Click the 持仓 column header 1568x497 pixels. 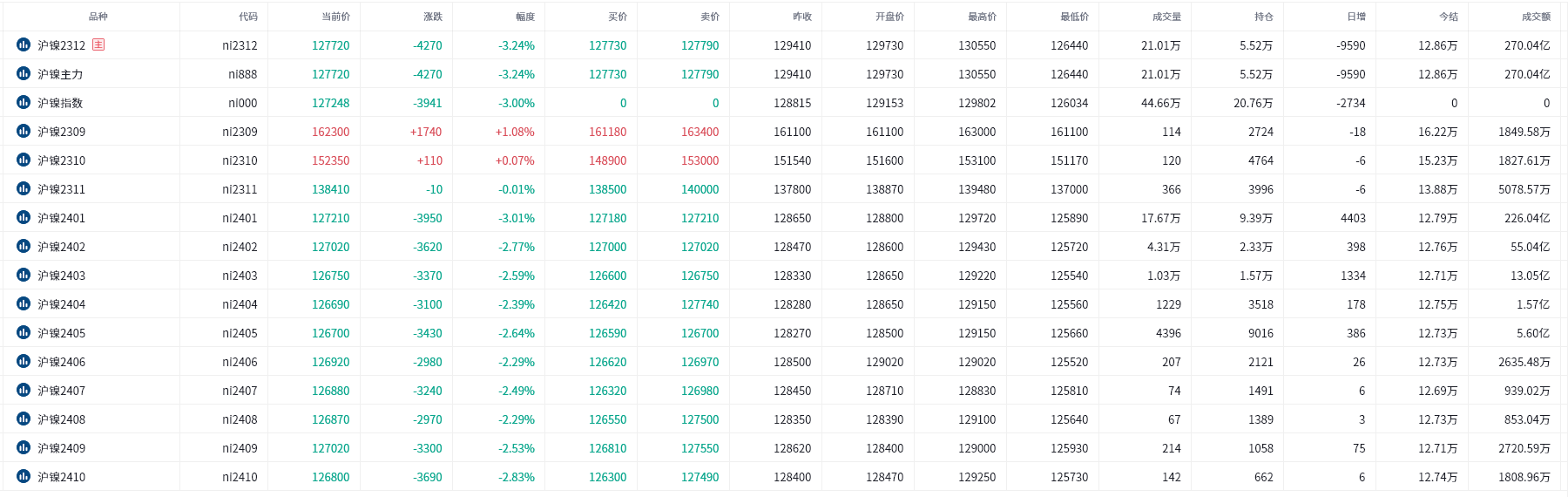(x=1264, y=17)
